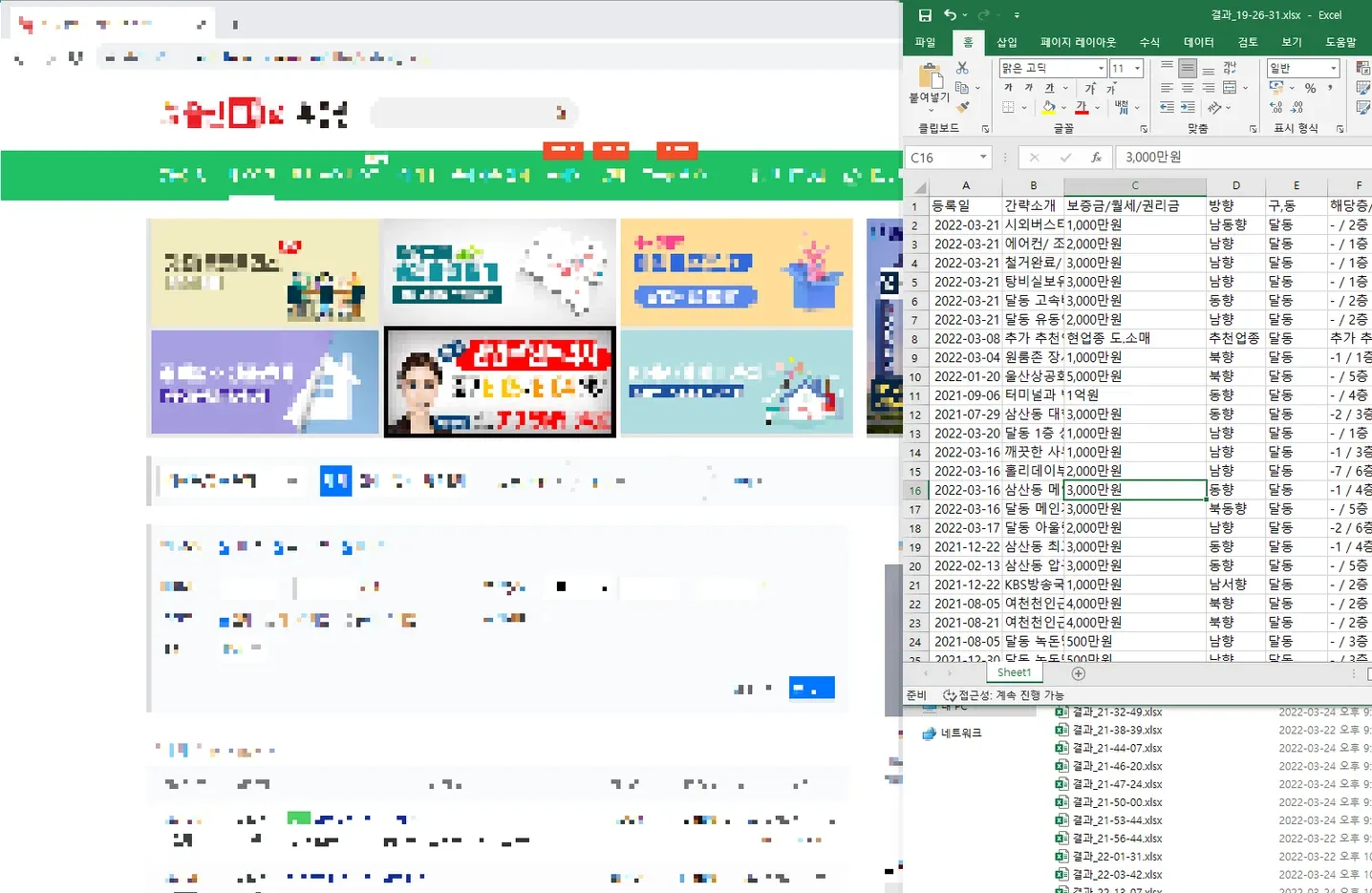
Task: Increase font size with larger 가 icon
Action: [1090, 88]
